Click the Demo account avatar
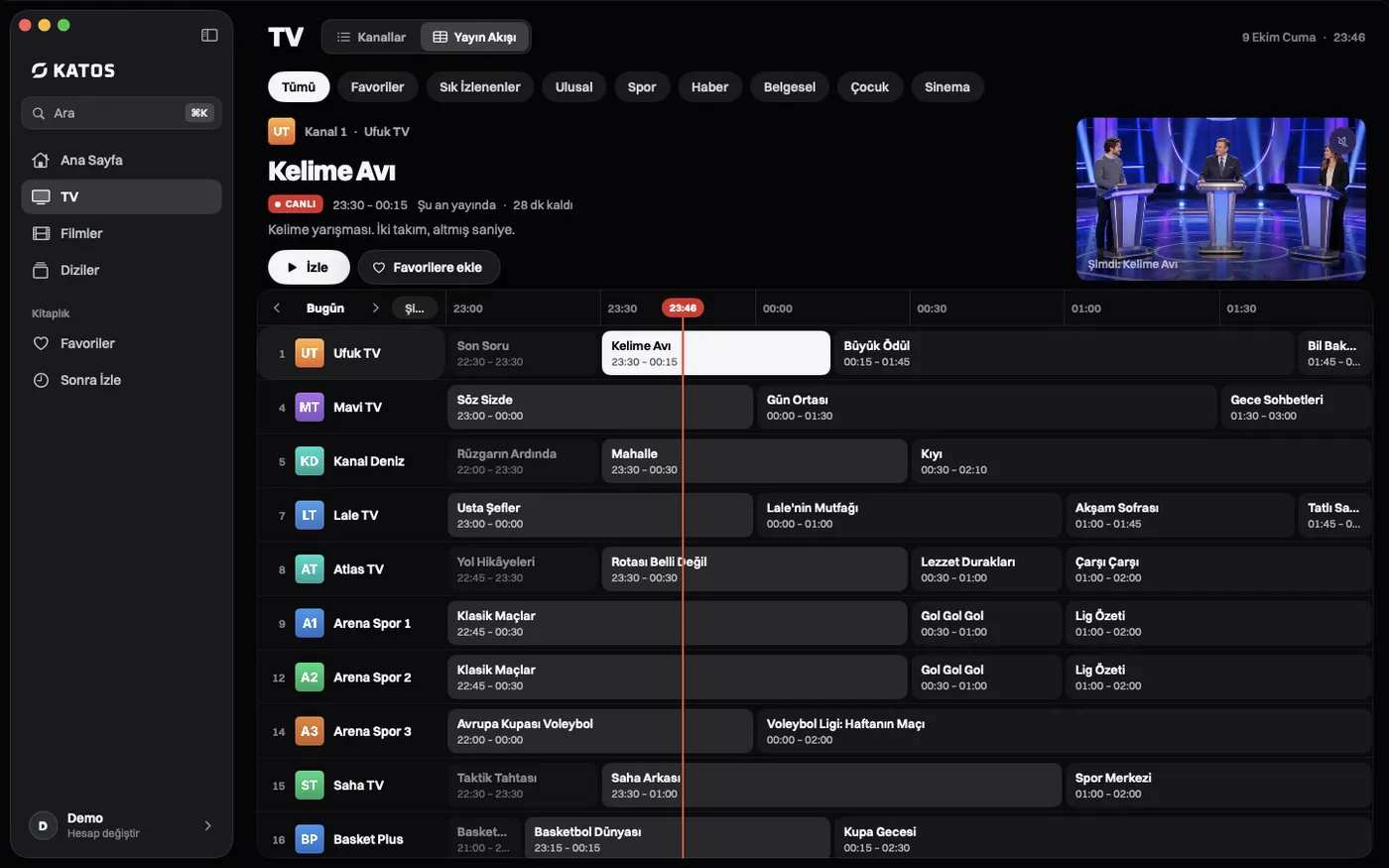 click(43, 825)
